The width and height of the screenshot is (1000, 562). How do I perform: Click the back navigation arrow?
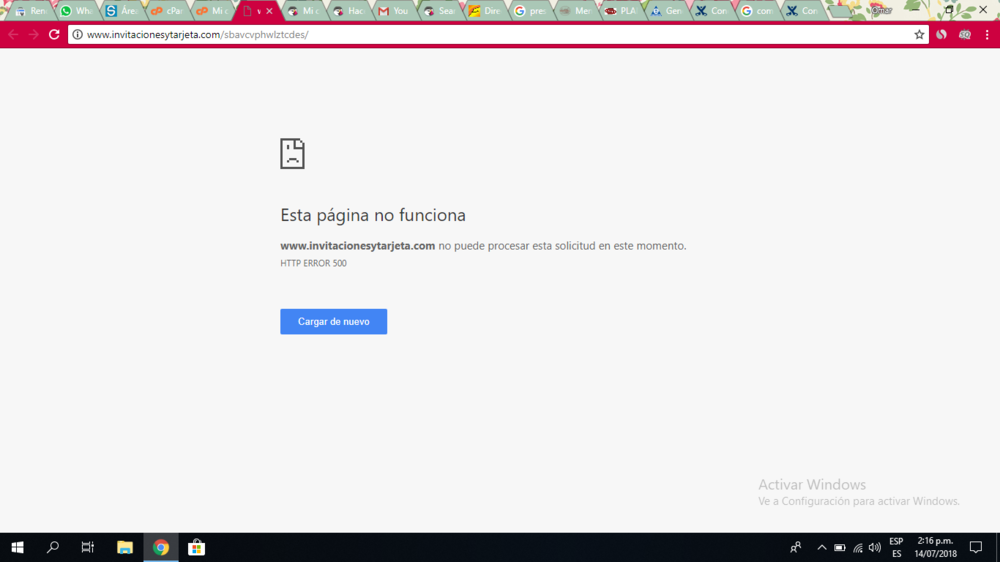[x=13, y=34]
